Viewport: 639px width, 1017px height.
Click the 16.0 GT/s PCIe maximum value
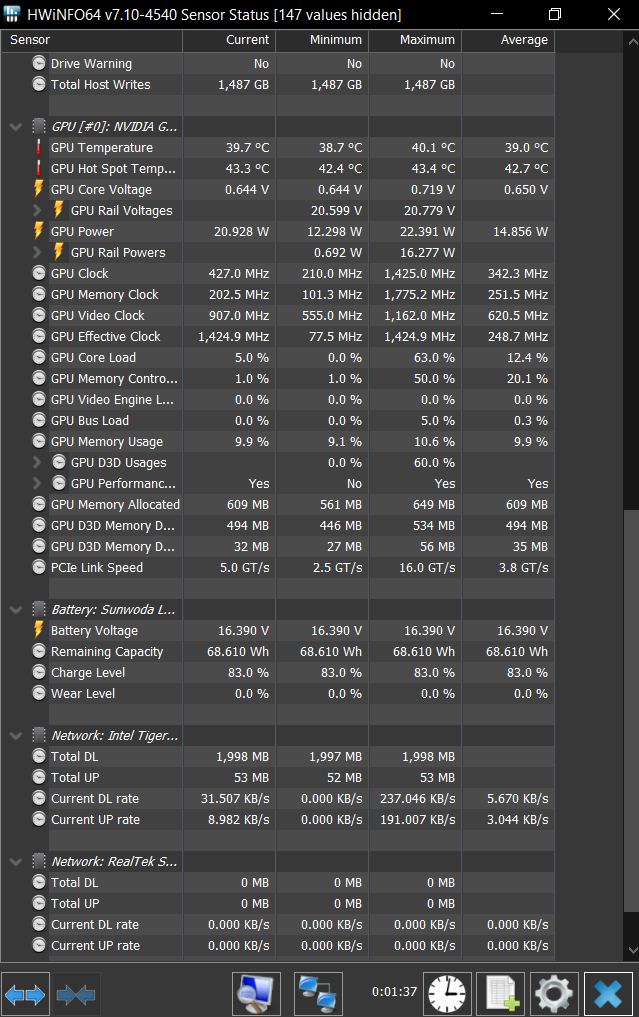(427, 568)
